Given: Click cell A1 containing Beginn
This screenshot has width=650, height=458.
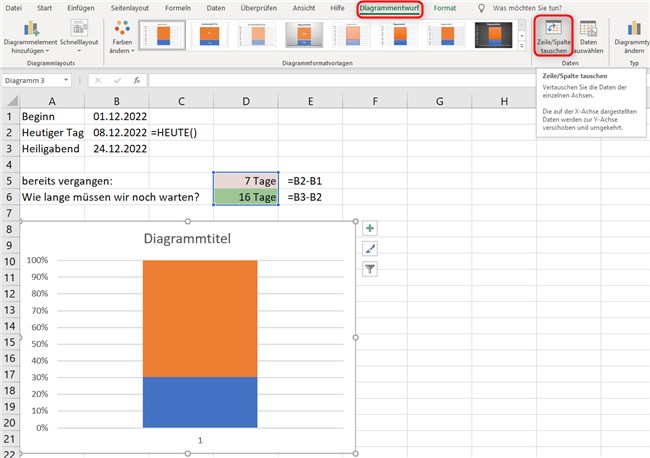Looking at the screenshot, I should click(52, 116).
